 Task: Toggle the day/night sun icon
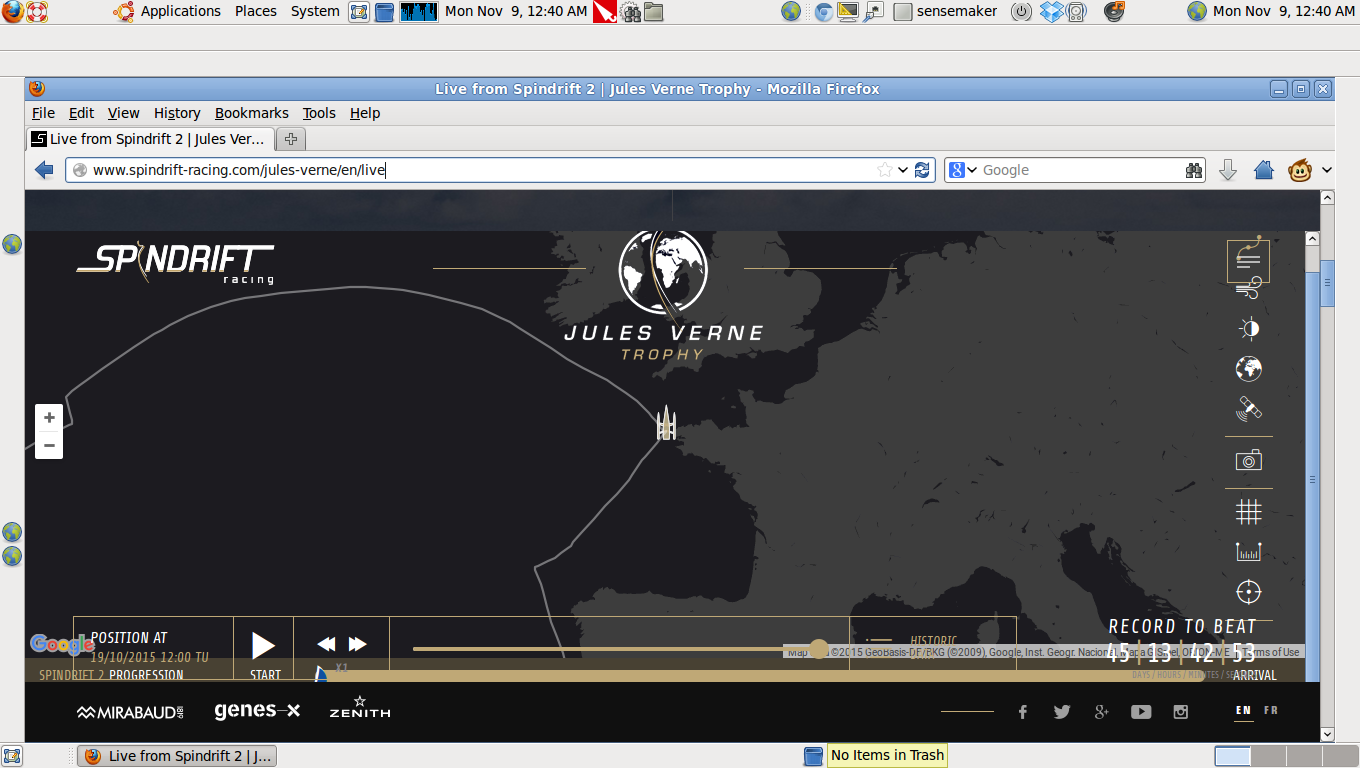point(1248,329)
